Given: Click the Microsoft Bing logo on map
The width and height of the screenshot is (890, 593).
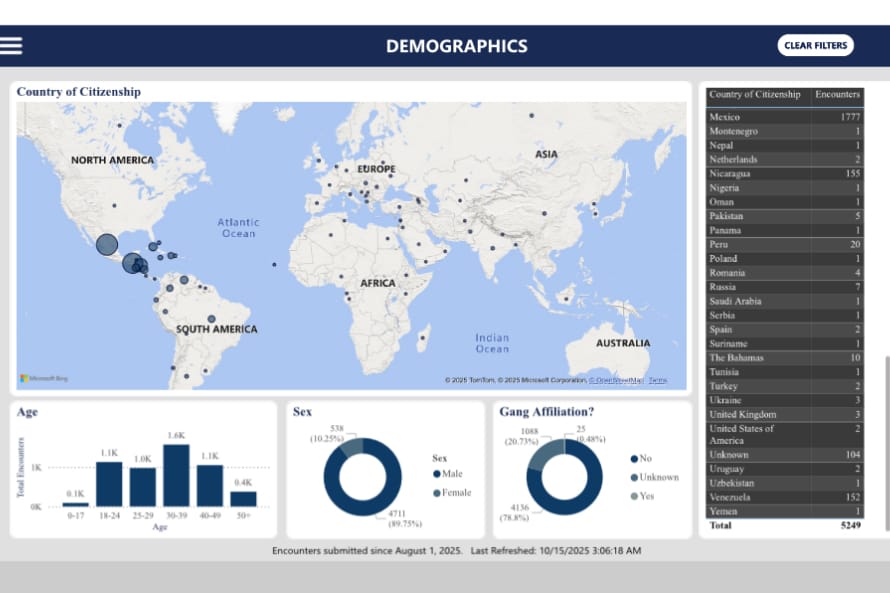Looking at the screenshot, I should coord(42,379).
